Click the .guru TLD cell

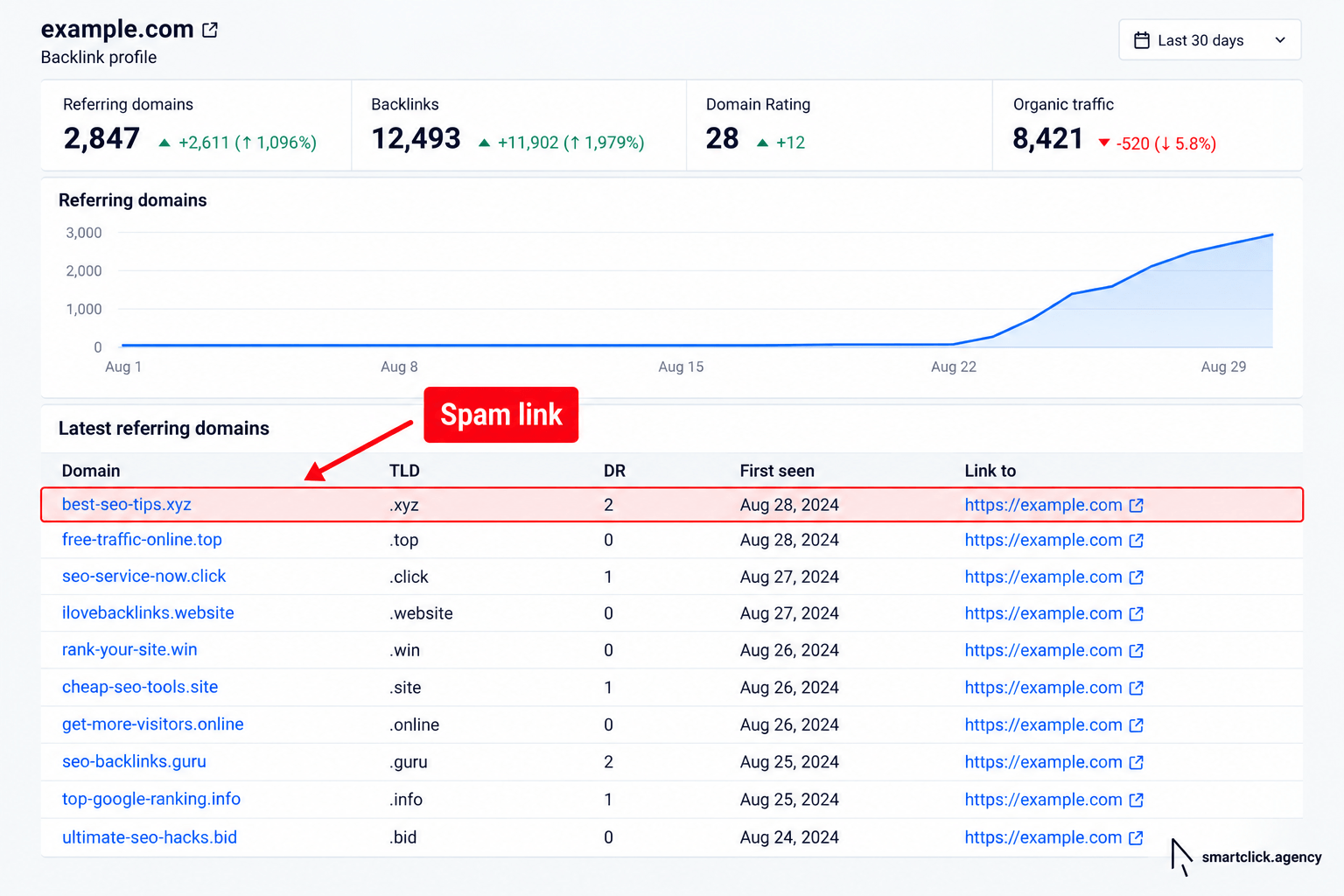click(x=409, y=762)
